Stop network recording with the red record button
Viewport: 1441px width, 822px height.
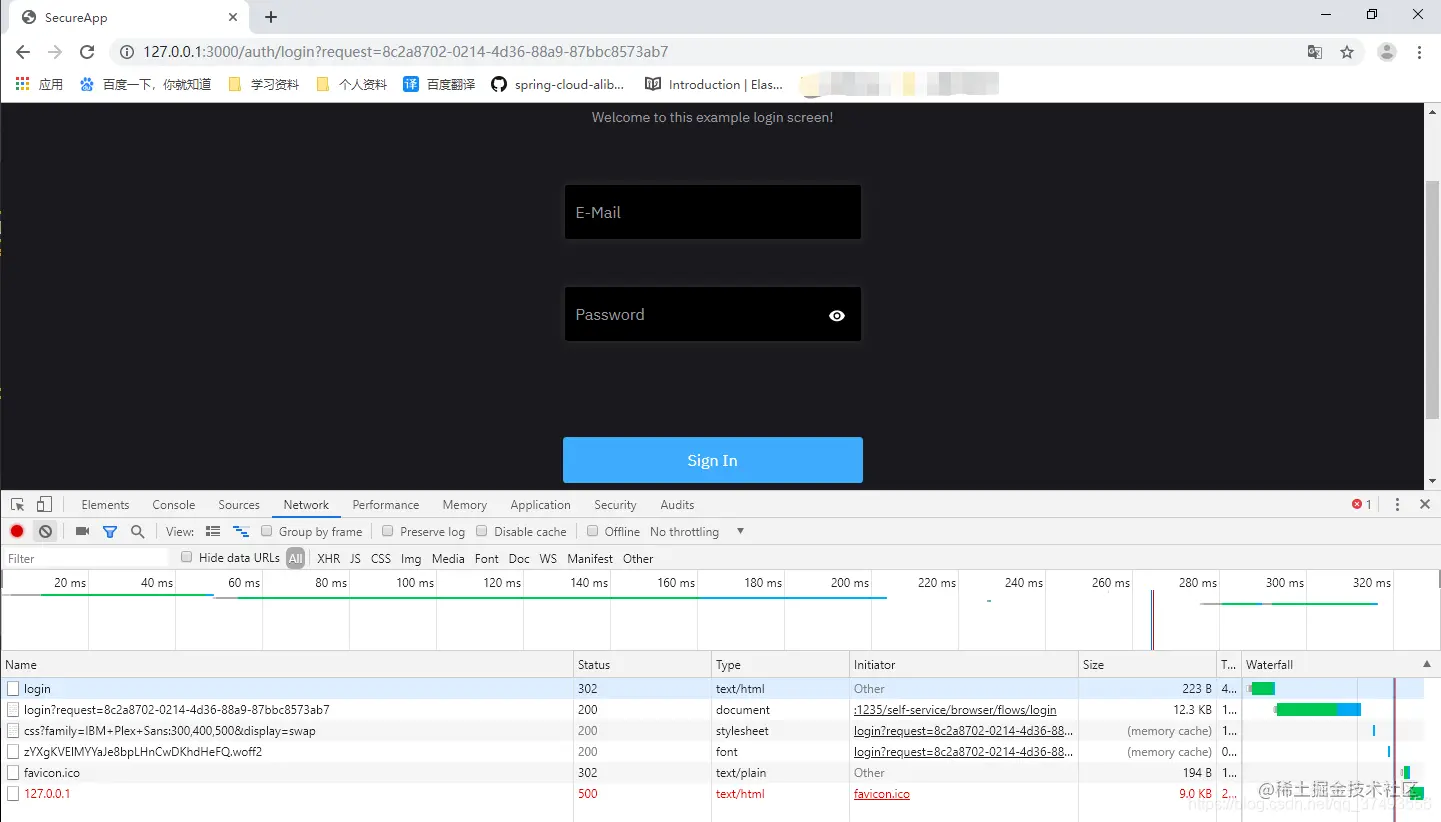click(14, 531)
